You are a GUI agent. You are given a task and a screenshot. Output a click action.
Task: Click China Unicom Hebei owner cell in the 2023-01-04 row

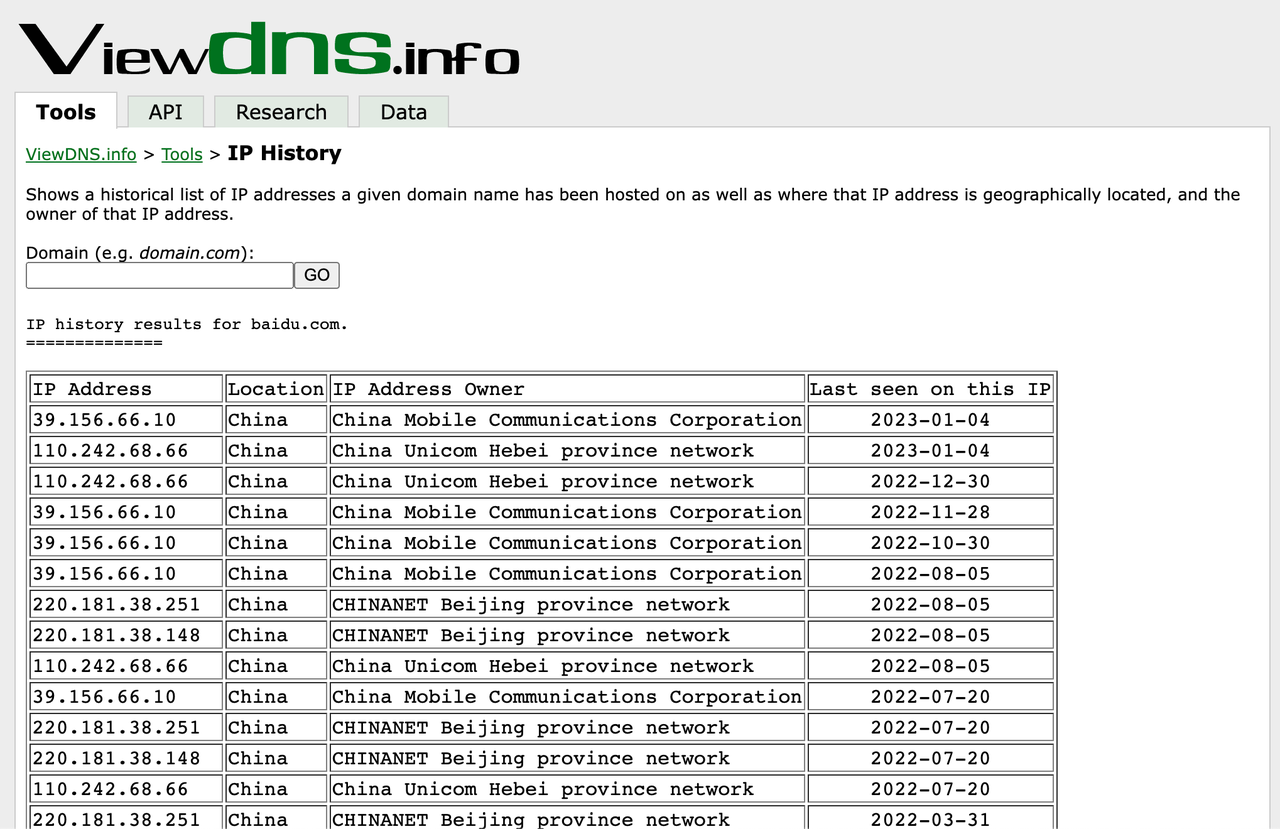(567, 451)
